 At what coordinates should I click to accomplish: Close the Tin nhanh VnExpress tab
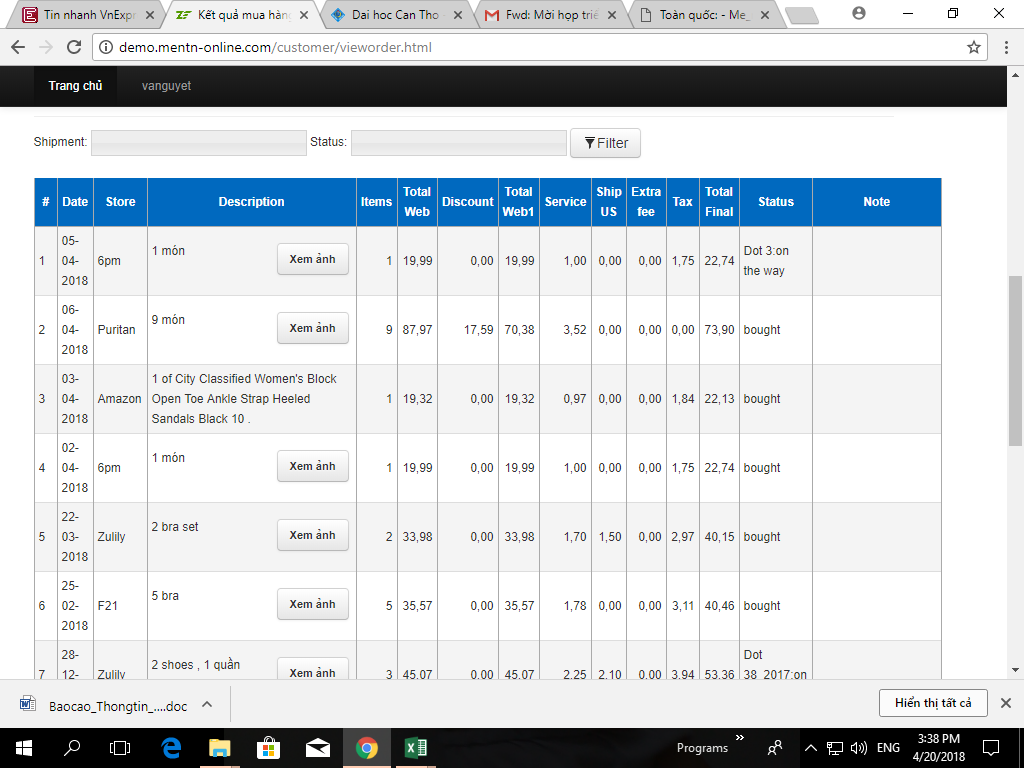(x=150, y=15)
